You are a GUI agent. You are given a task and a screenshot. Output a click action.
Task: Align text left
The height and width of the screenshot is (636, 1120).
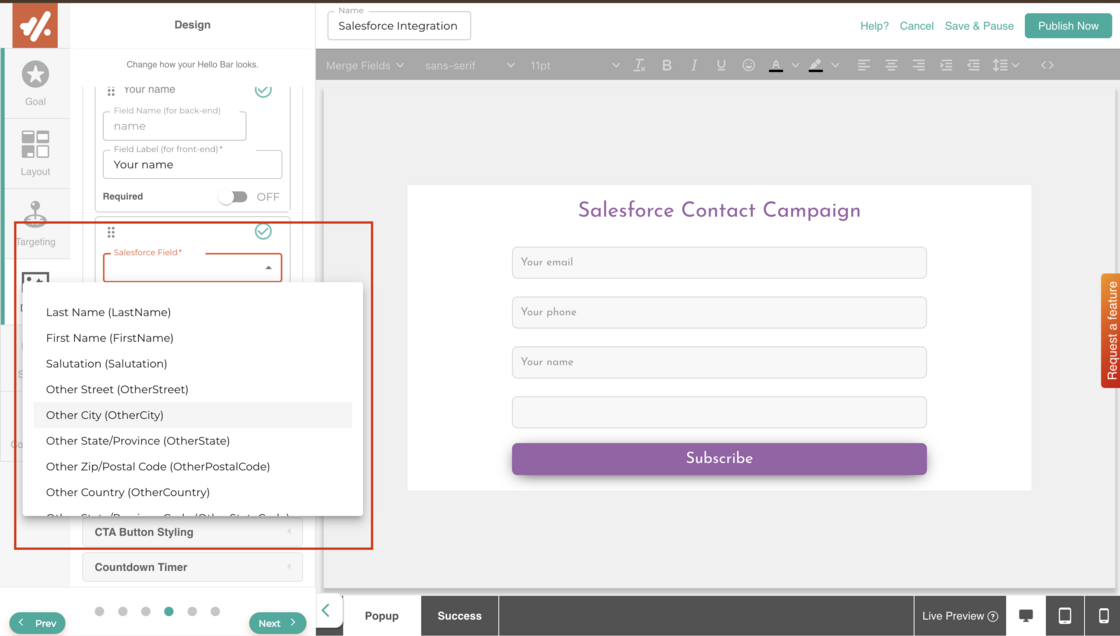[864, 65]
